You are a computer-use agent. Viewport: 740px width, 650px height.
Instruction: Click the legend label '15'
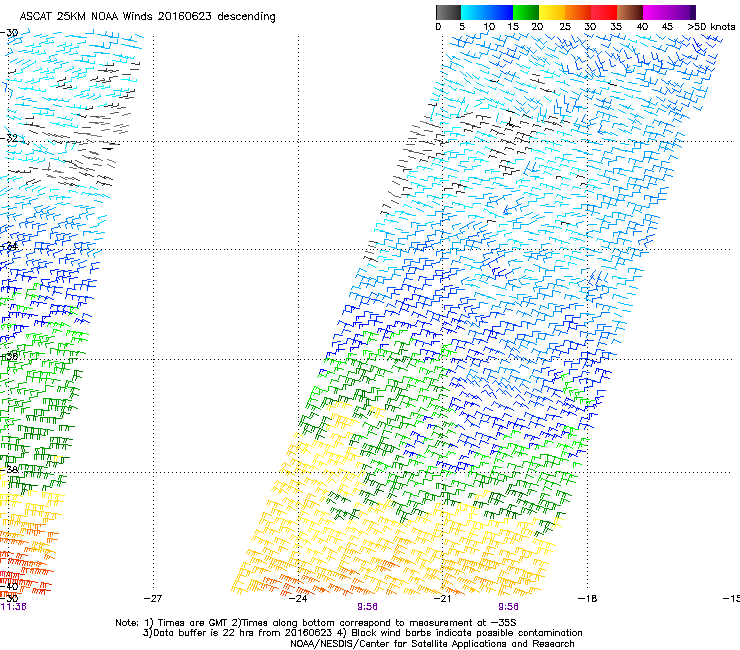[513, 27]
